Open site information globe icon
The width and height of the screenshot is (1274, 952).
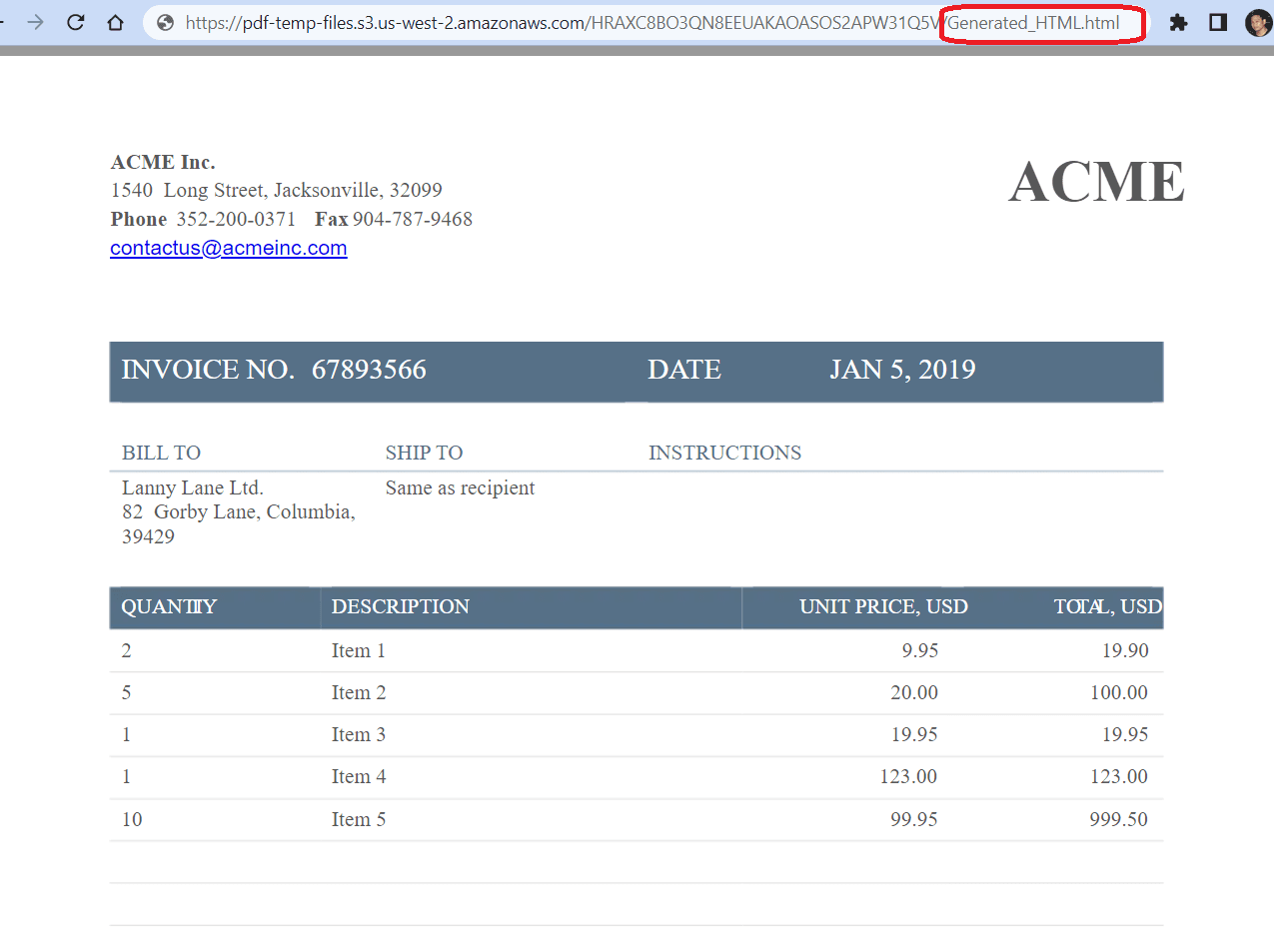click(x=166, y=23)
